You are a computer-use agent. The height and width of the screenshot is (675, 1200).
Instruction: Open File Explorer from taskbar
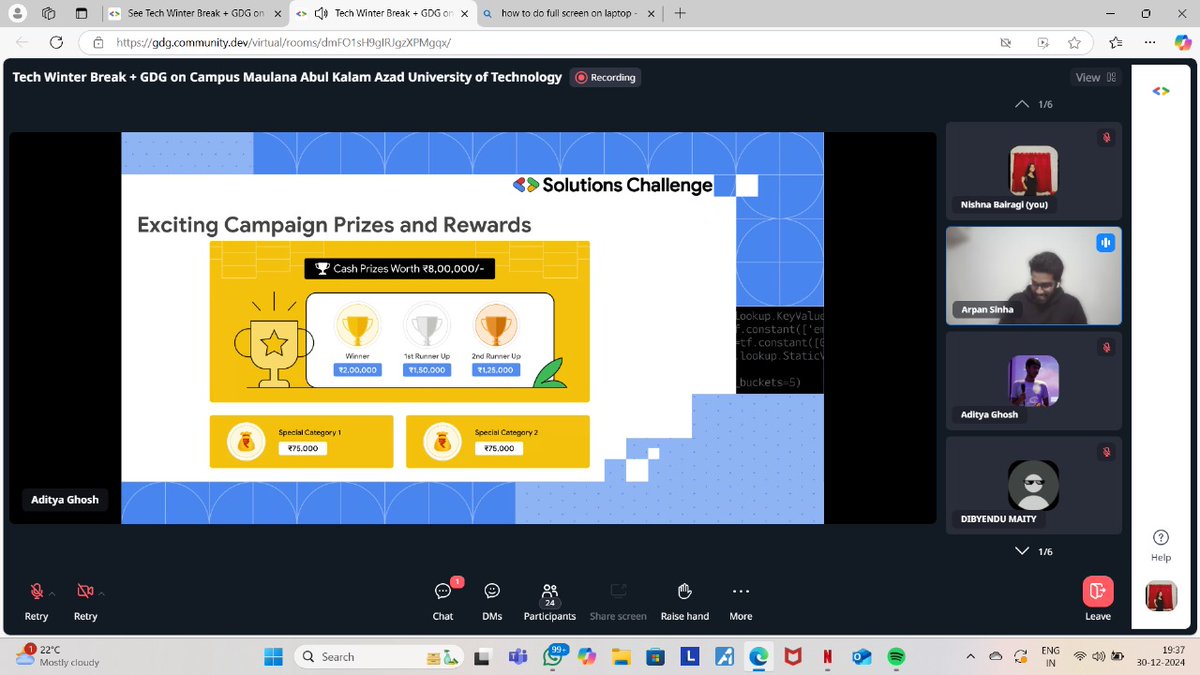(x=621, y=656)
